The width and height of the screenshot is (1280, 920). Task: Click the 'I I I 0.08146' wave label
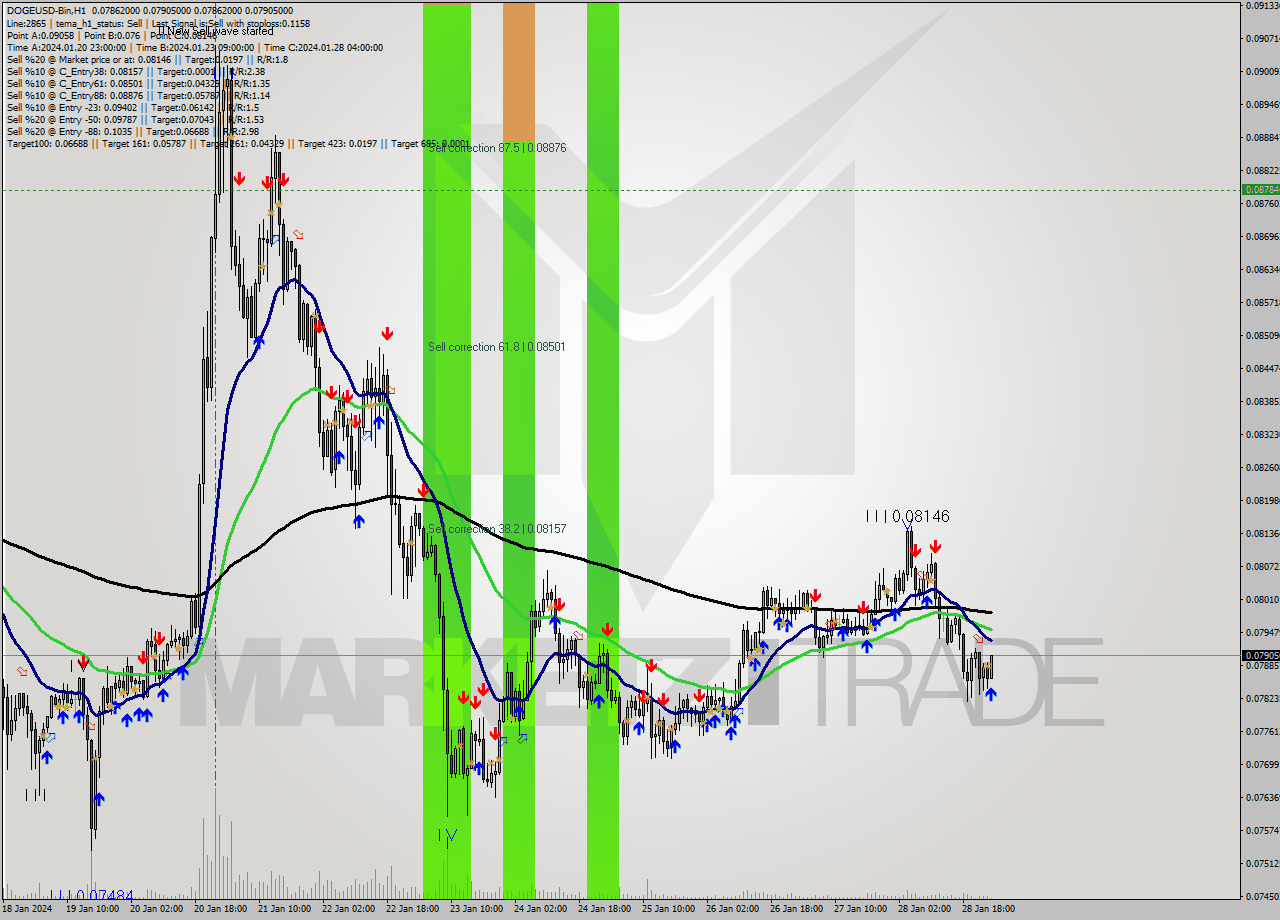coord(907,516)
